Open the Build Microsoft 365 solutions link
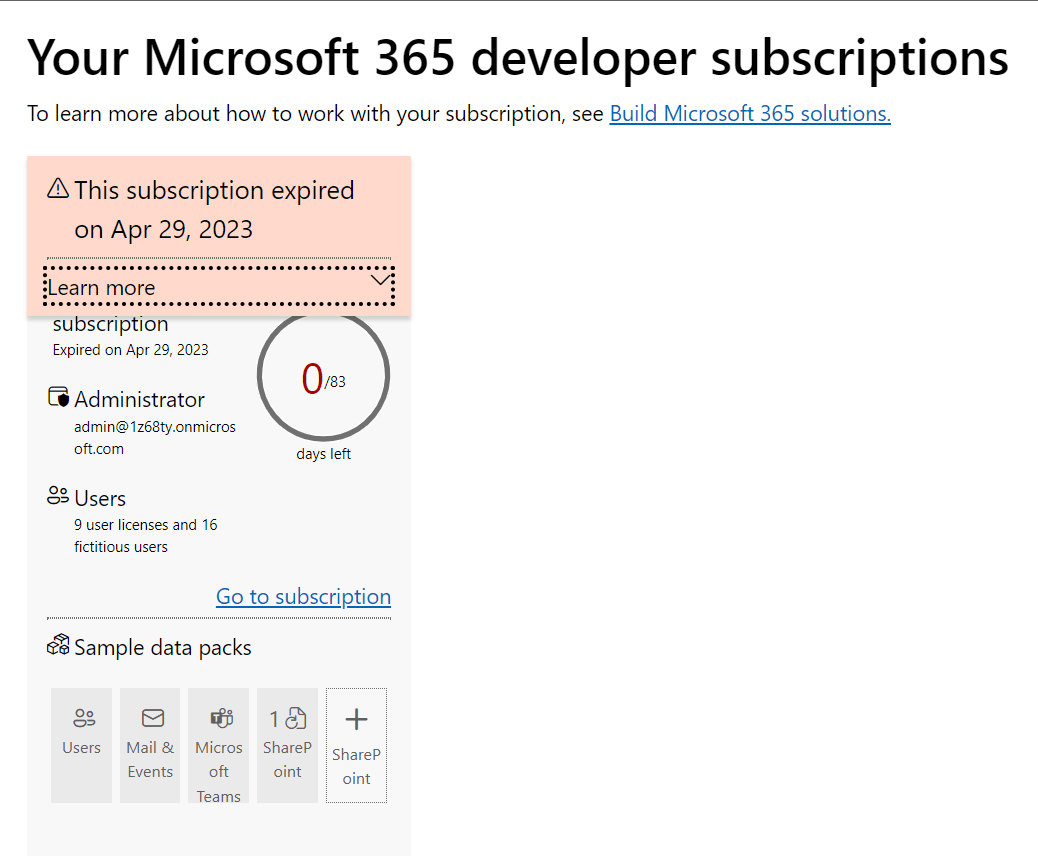The image size is (1038, 856). click(x=750, y=114)
